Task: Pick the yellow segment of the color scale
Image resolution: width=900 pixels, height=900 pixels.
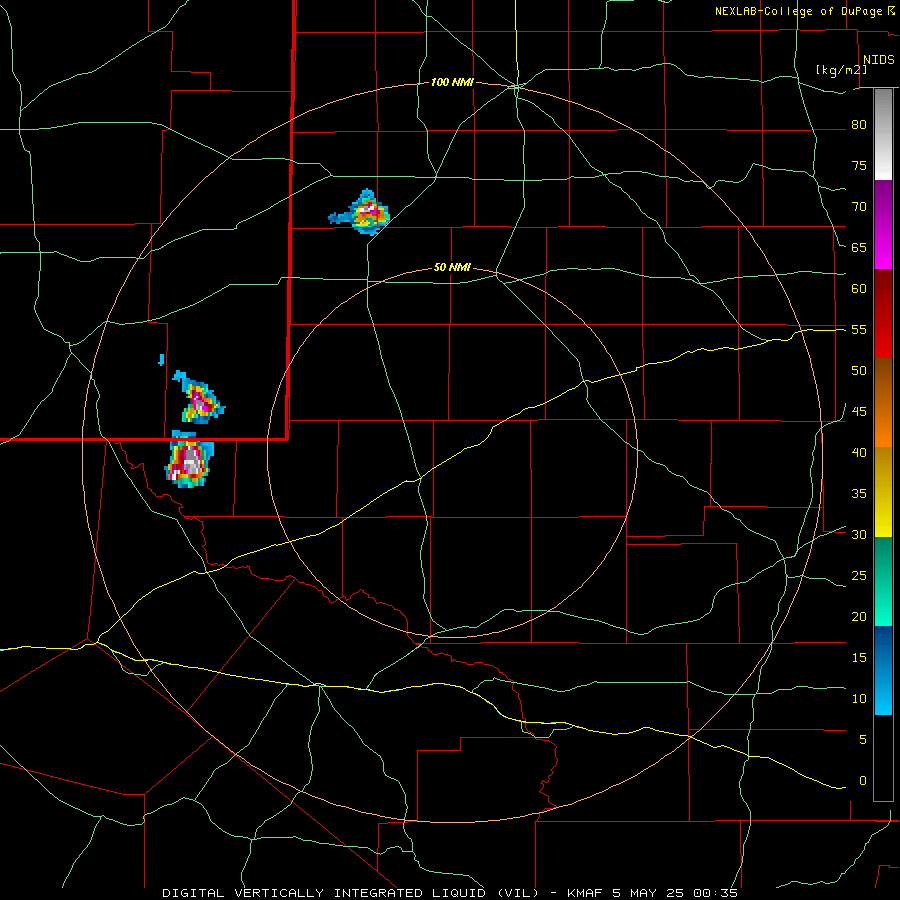Action: click(883, 492)
